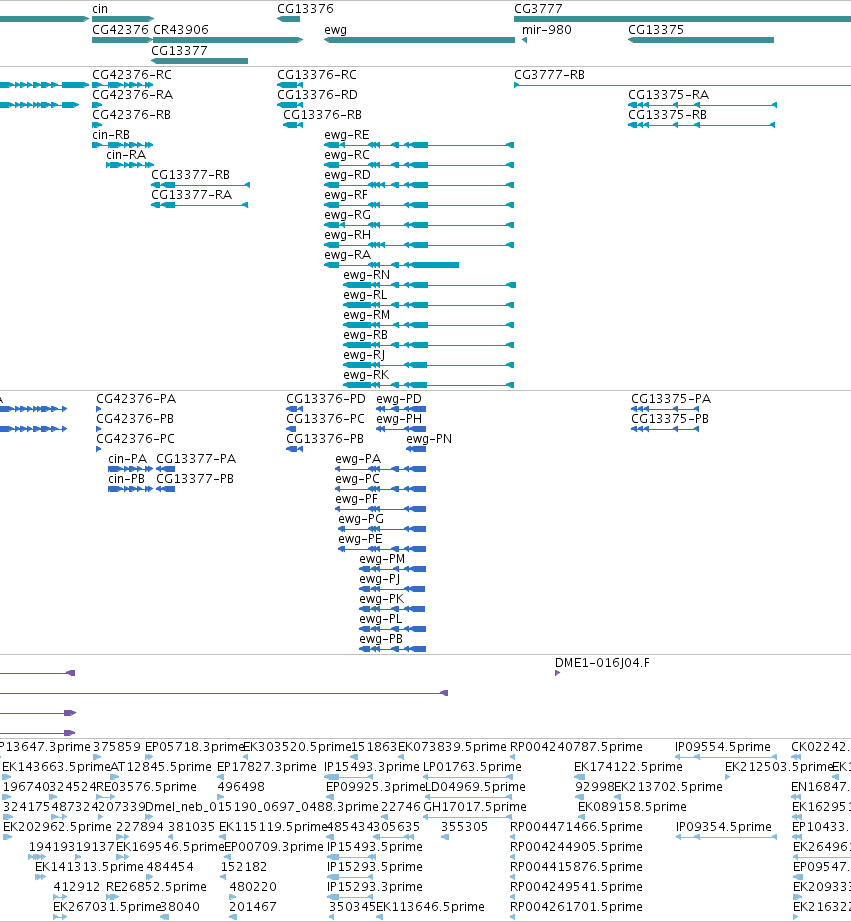Open the ewg-RL transcript
Screen dimensions: 851x922
(365, 295)
